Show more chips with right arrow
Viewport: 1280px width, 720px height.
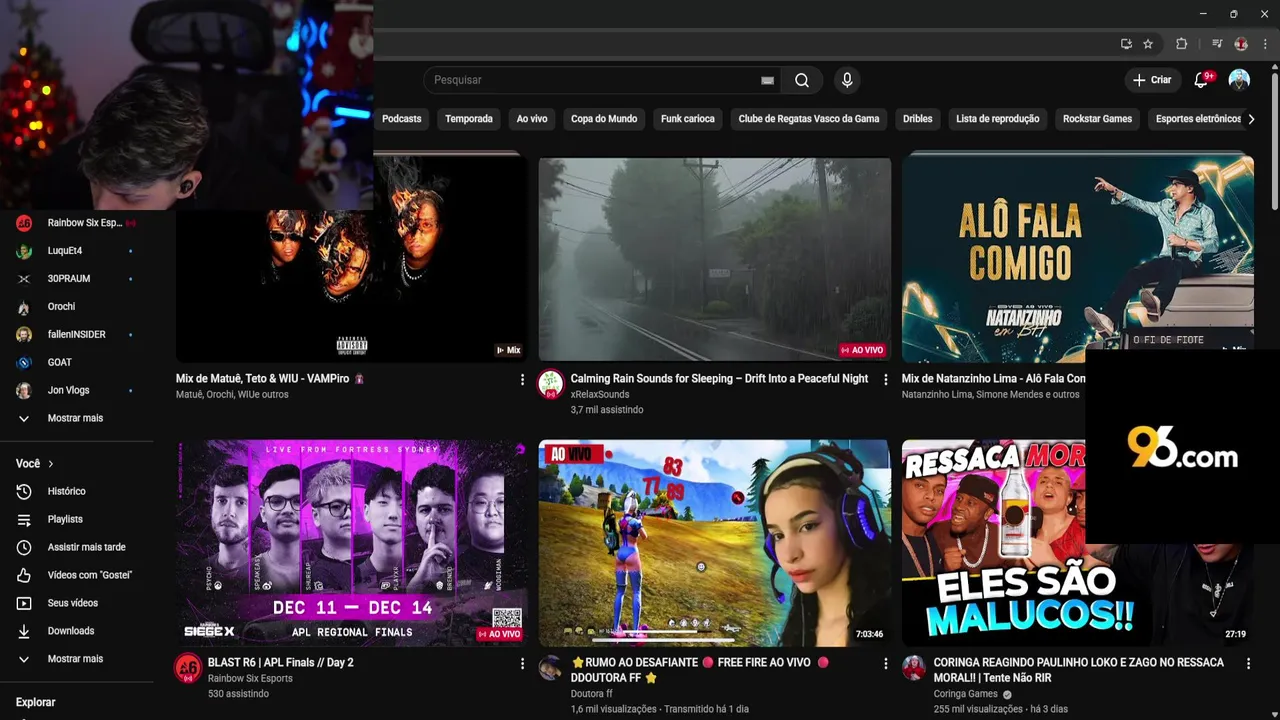(1251, 119)
